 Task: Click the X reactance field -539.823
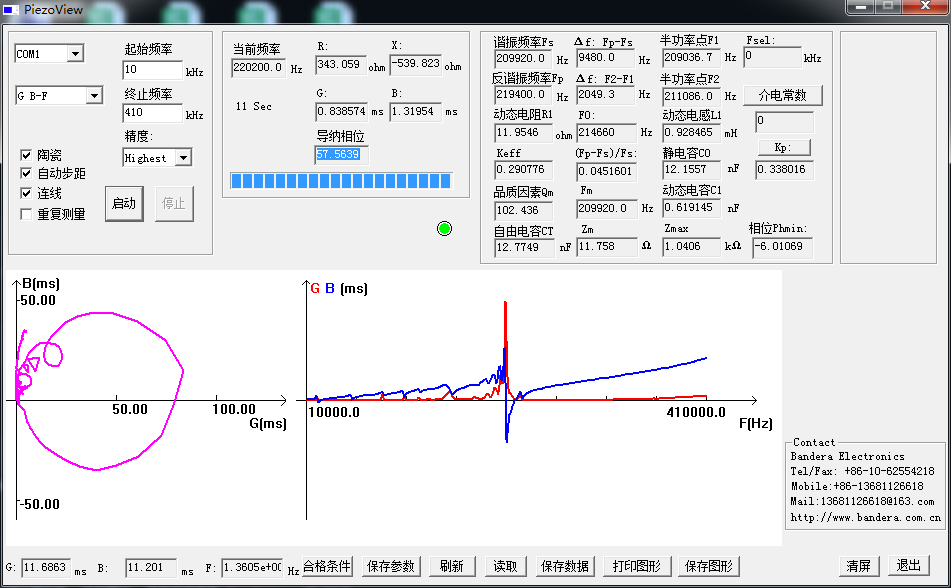415,64
